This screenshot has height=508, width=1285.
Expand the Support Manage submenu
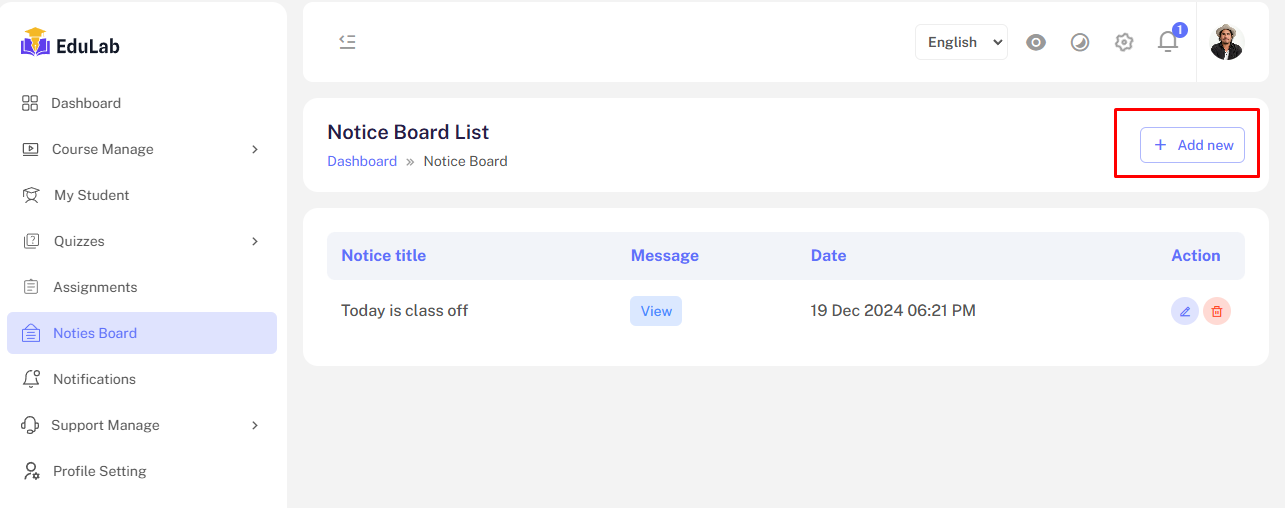point(255,425)
